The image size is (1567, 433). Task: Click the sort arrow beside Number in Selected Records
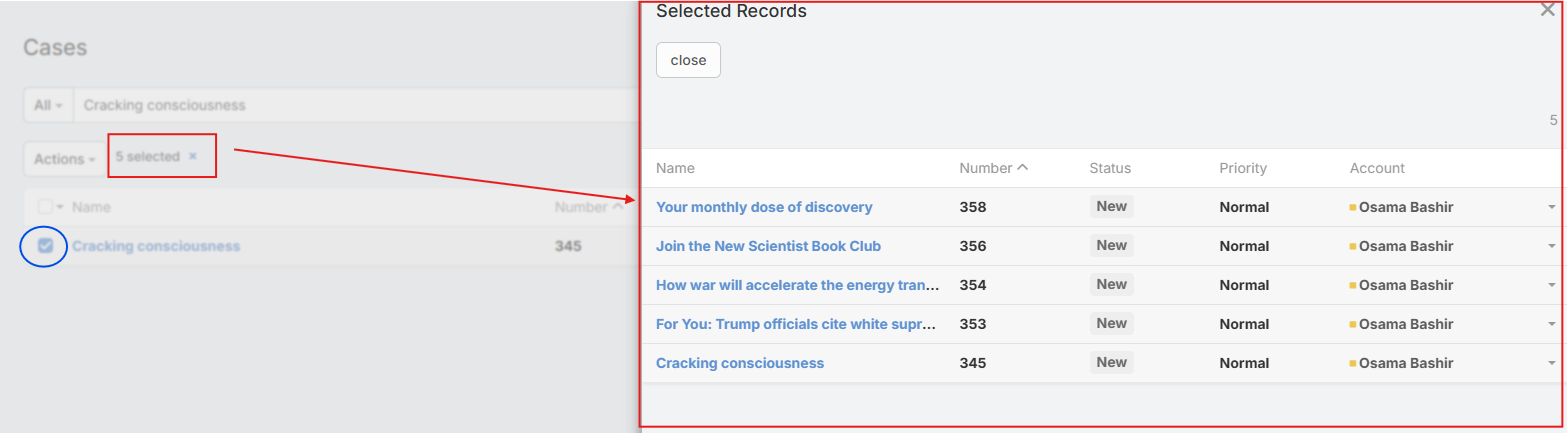(x=1022, y=168)
